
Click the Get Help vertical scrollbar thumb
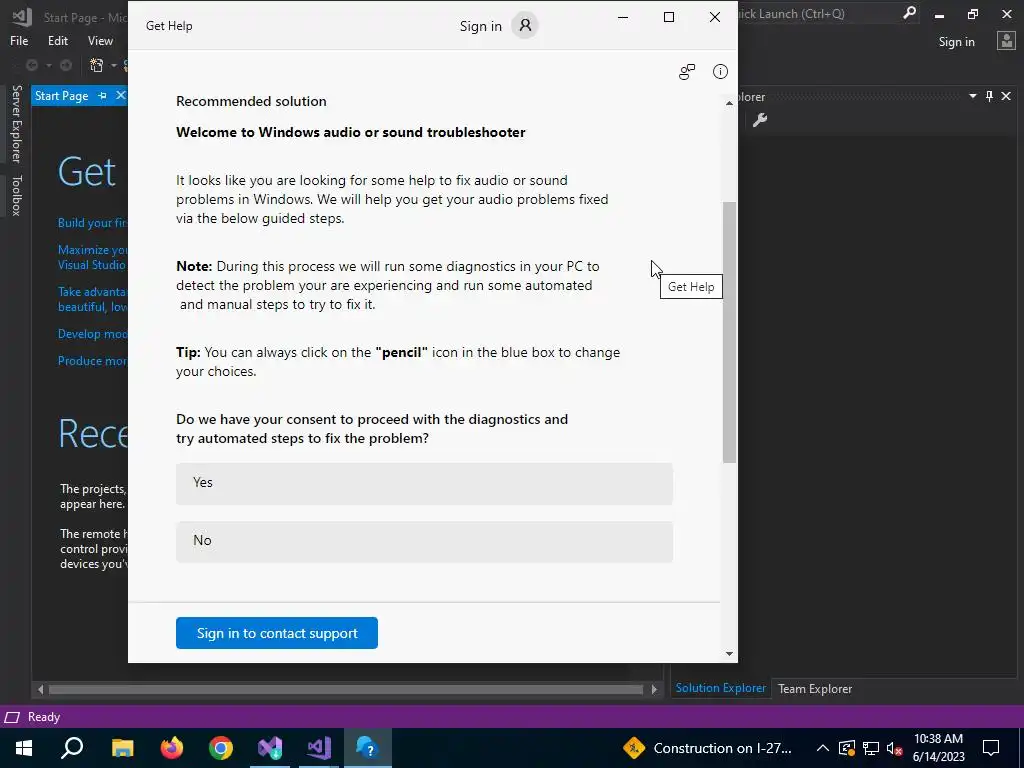click(x=729, y=332)
